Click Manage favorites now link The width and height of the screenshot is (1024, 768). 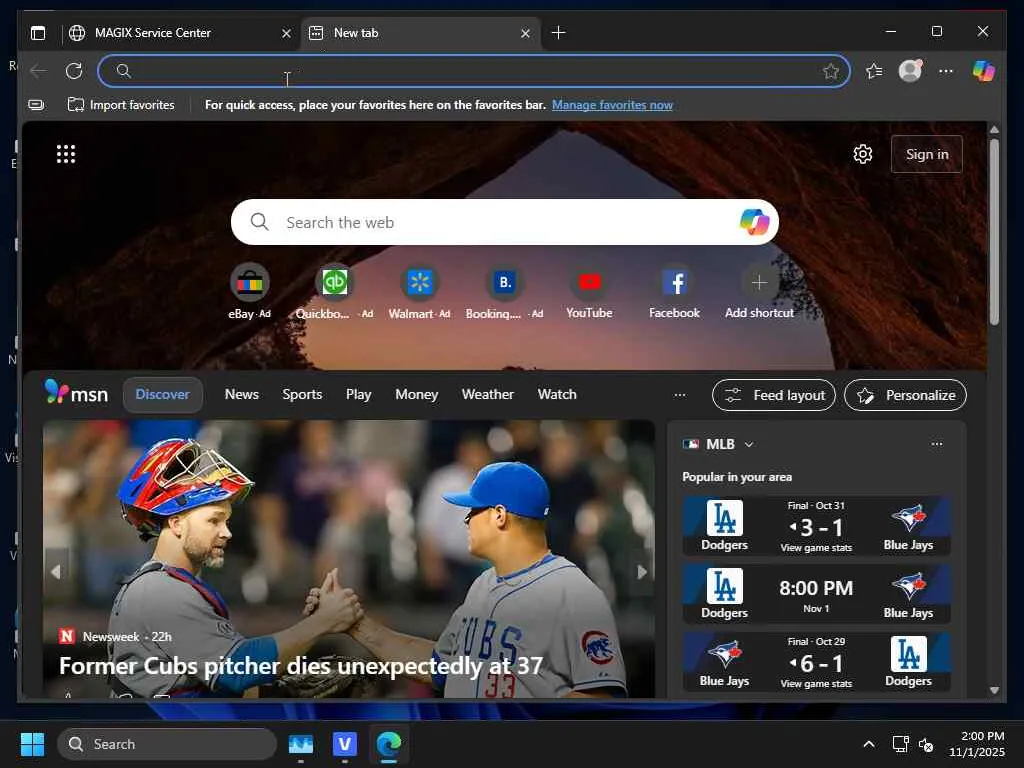coord(612,104)
